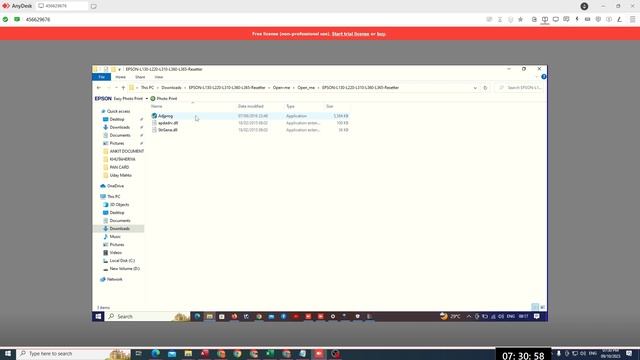Select This PC in the navigation pane
This screenshot has width=640, height=360.
coord(110,197)
